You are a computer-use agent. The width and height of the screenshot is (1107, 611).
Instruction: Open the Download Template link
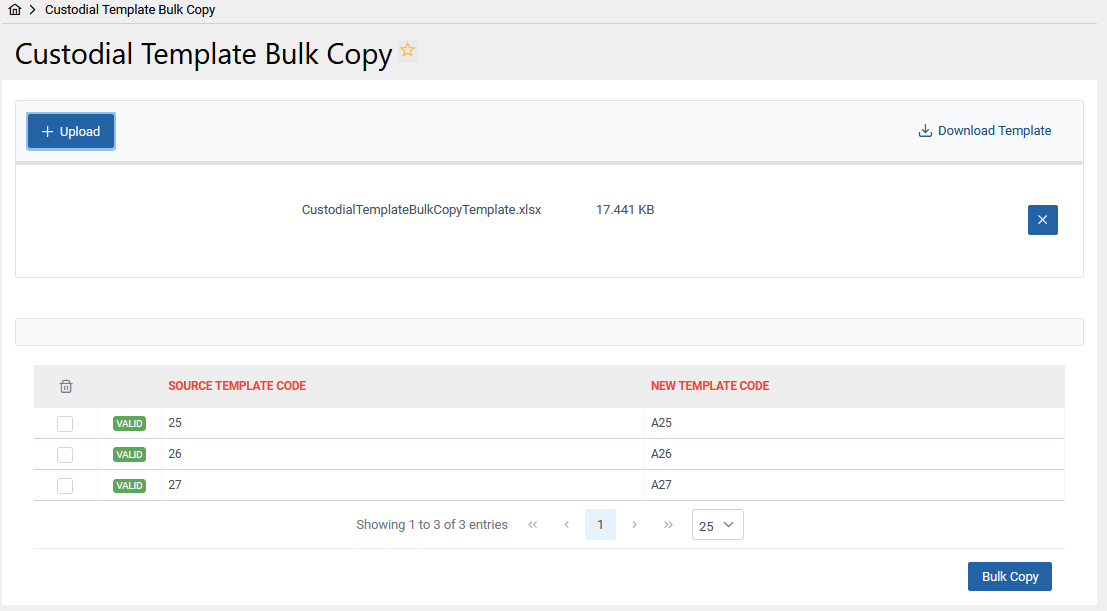(x=994, y=130)
